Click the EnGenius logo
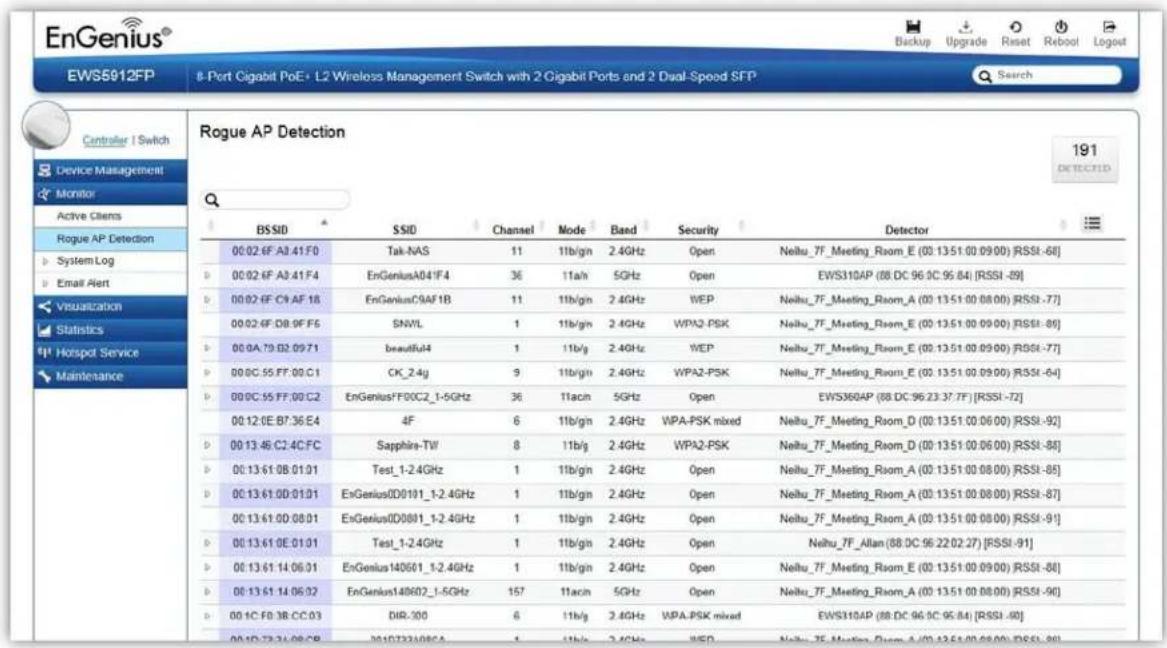 pyautogui.click(x=108, y=34)
